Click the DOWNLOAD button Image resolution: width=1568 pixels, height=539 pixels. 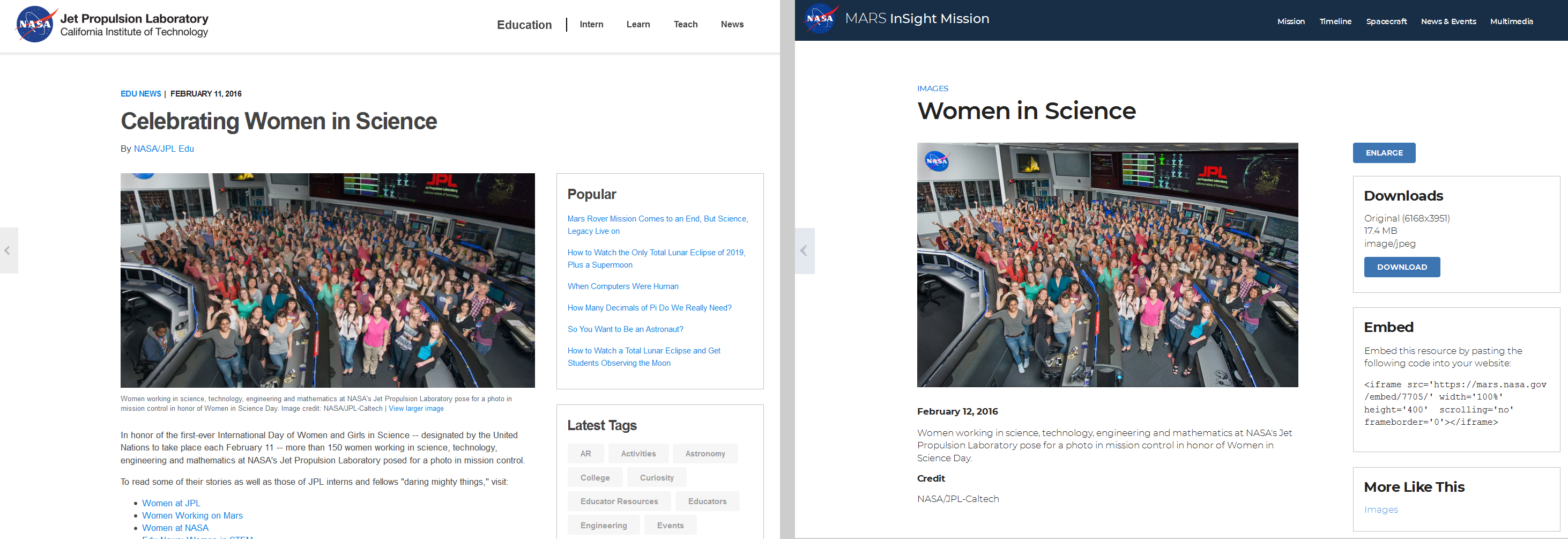tap(1402, 267)
